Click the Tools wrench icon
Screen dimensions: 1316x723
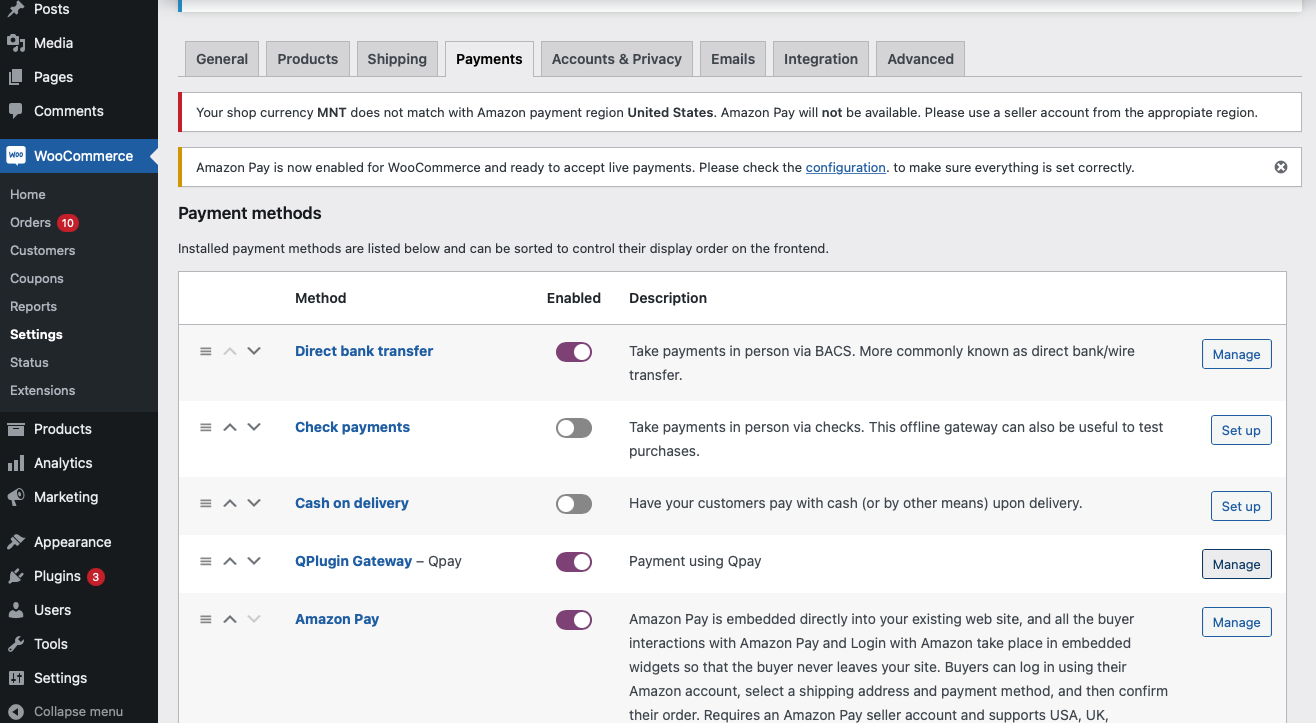(x=16, y=644)
